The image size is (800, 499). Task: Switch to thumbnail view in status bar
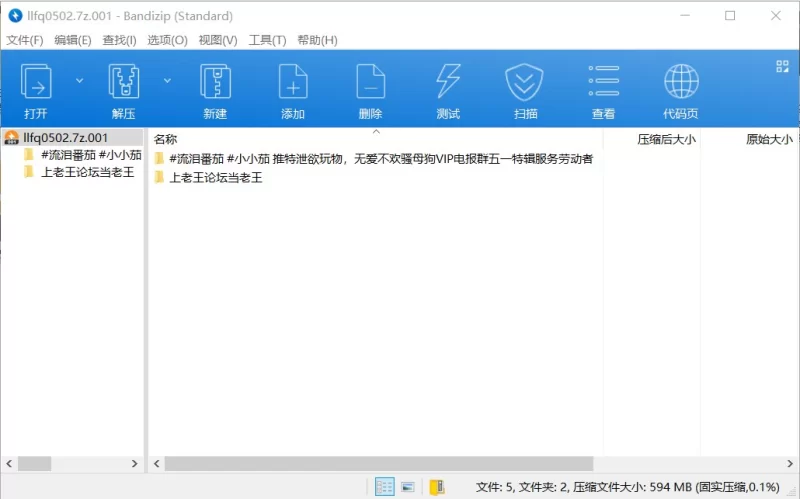pos(408,487)
